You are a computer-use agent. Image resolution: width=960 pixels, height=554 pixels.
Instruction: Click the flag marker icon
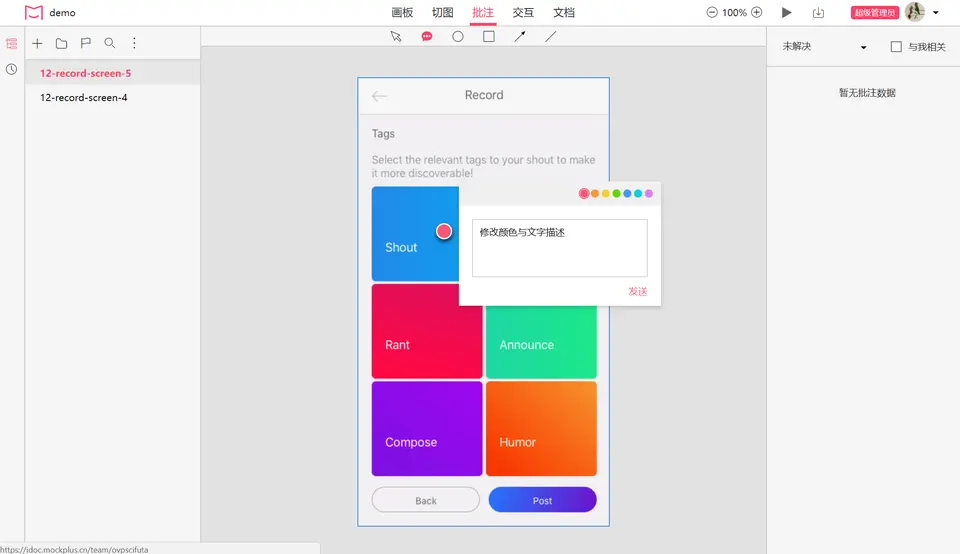pyautogui.click(x=86, y=43)
